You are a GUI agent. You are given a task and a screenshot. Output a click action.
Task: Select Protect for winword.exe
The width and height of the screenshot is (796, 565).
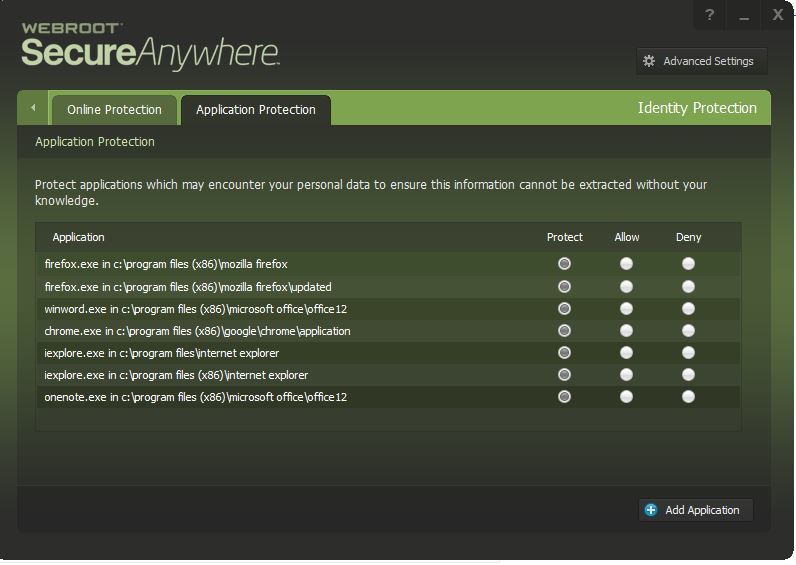pos(565,309)
